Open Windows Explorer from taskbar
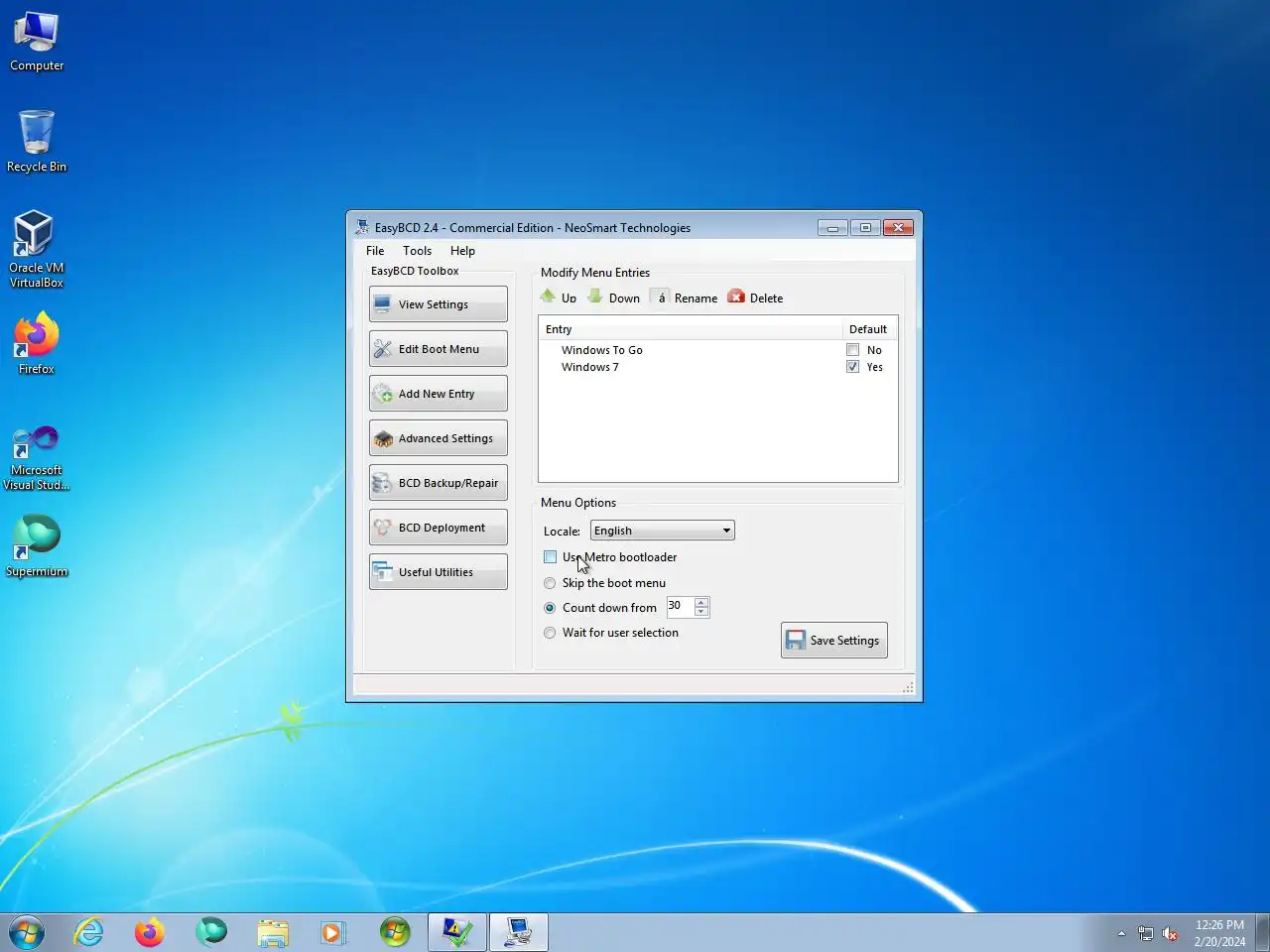The width and height of the screenshot is (1270, 952). tap(273, 932)
